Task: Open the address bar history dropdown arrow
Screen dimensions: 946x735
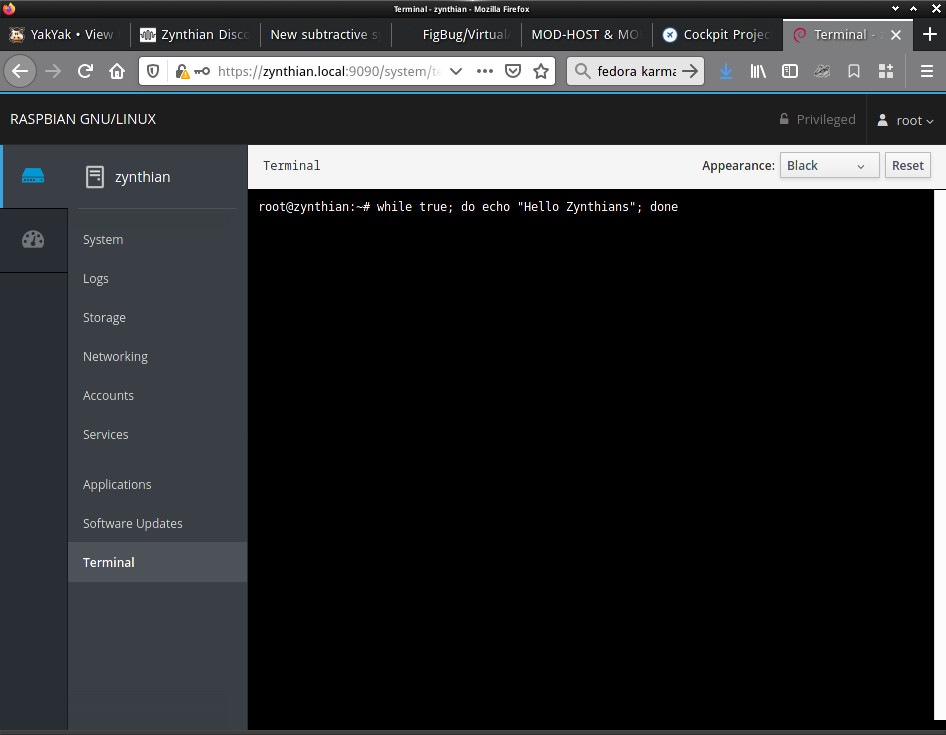Action: [456, 71]
